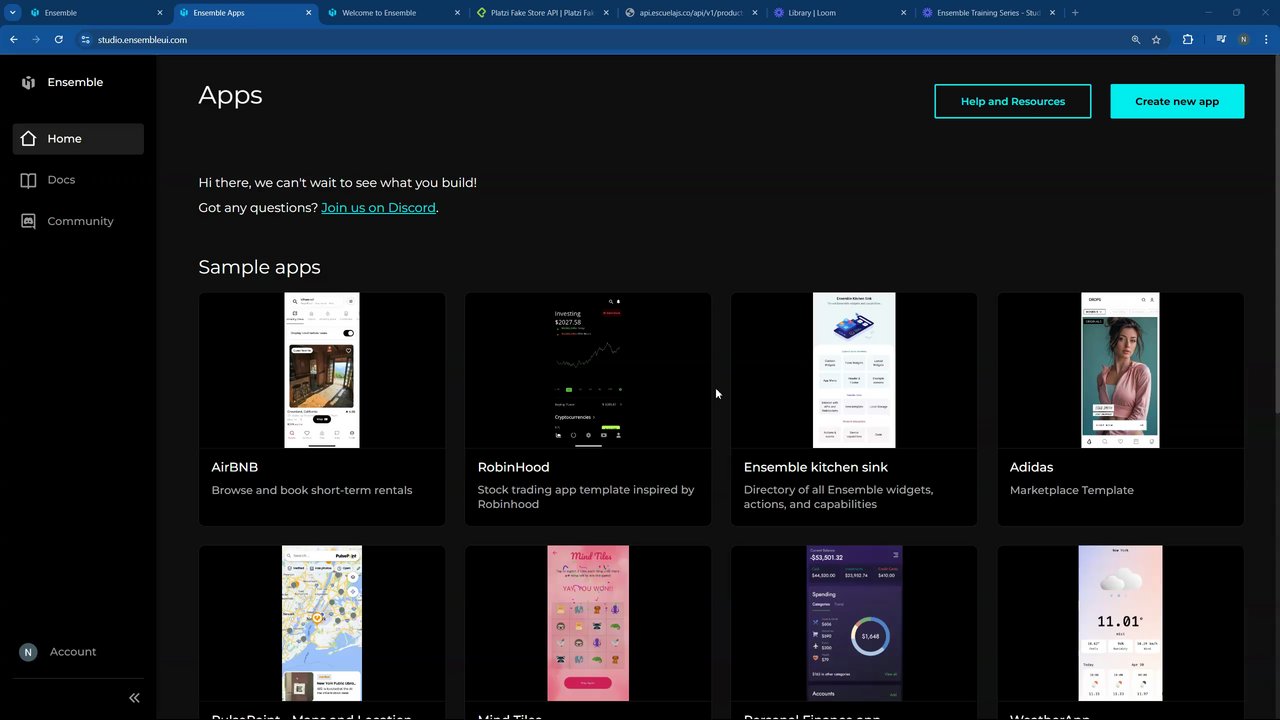1280x720 pixels.
Task: Open the Mind Tiles game thumbnail
Action: 588,623
